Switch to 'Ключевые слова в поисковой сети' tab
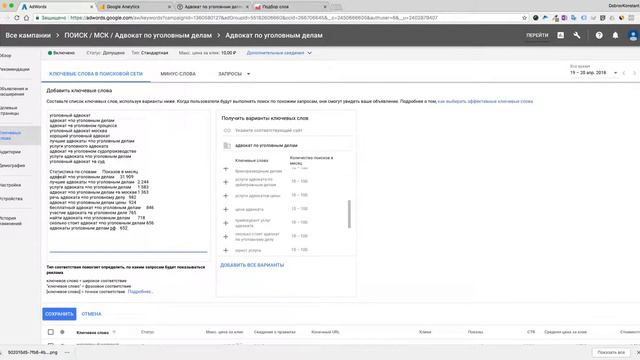The image size is (640, 360). tap(96, 74)
